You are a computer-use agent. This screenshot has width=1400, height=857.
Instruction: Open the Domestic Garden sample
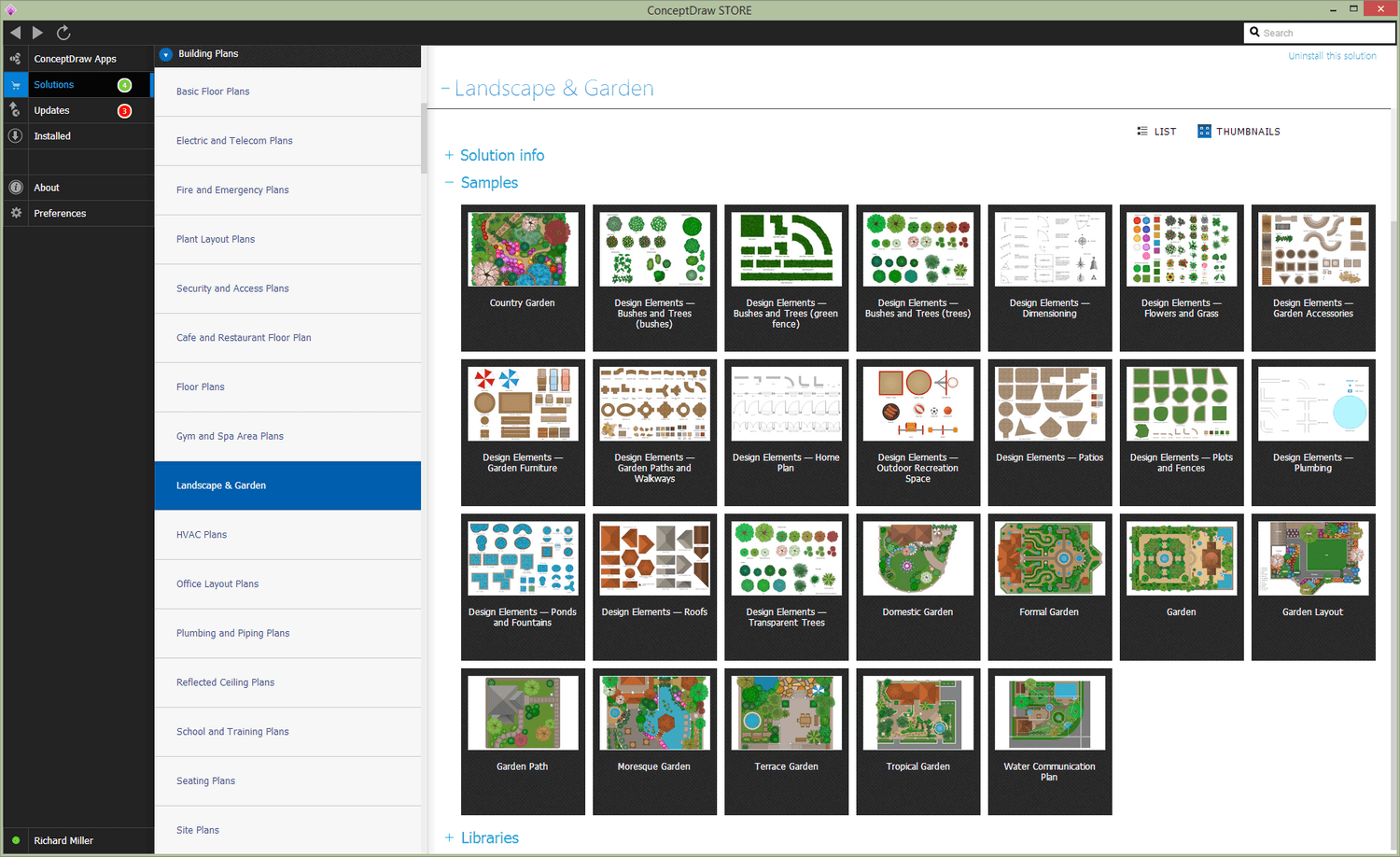click(917, 587)
